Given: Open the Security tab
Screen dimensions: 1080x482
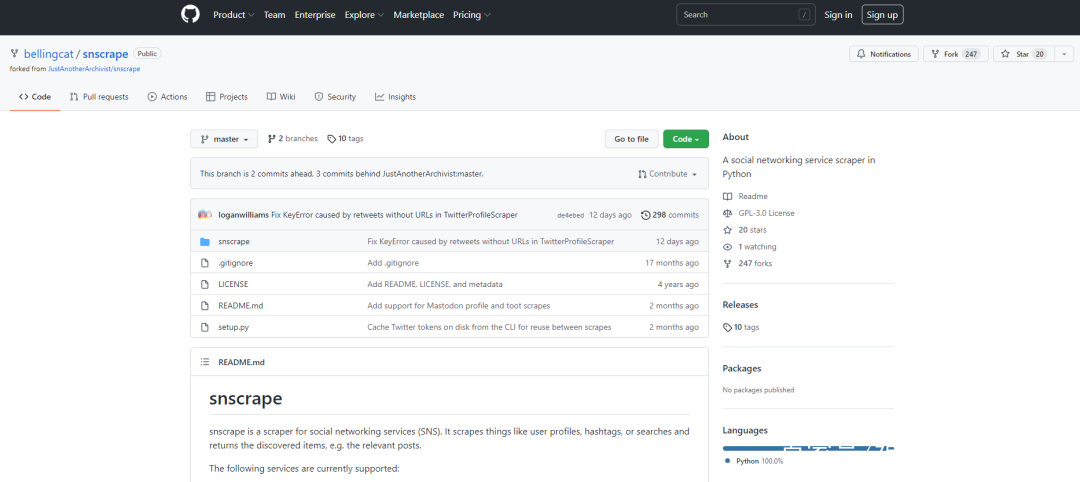Looking at the screenshot, I should click(x=335, y=97).
